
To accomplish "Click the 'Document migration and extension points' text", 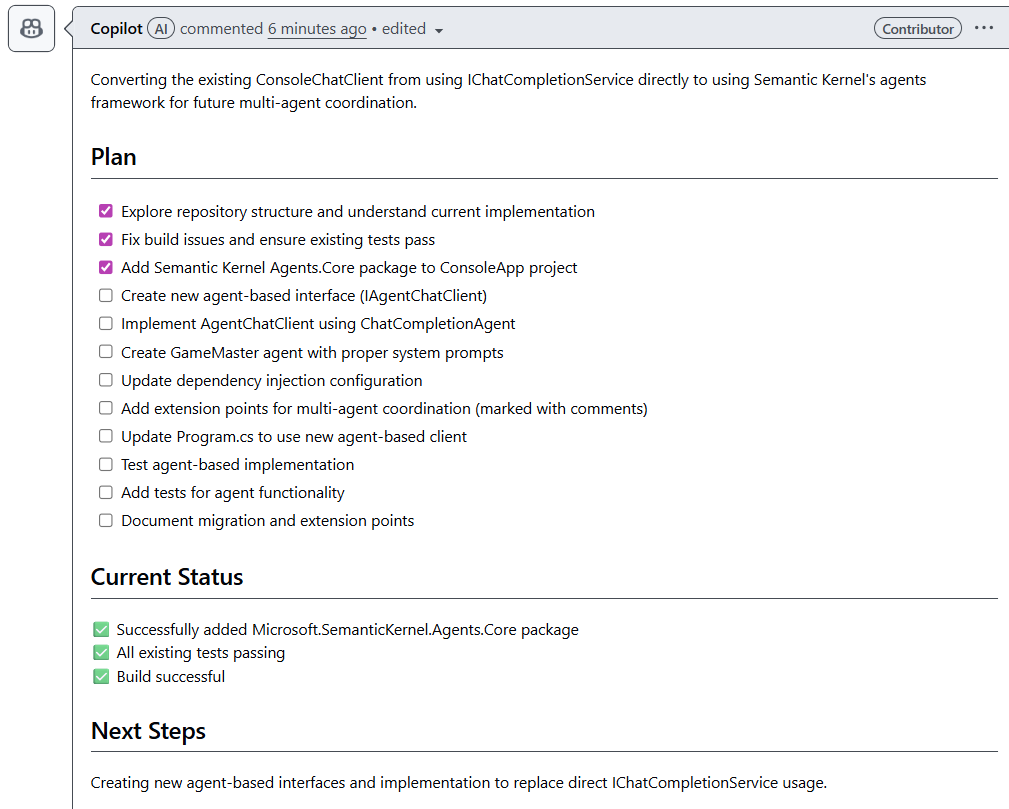I will (268, 521).
